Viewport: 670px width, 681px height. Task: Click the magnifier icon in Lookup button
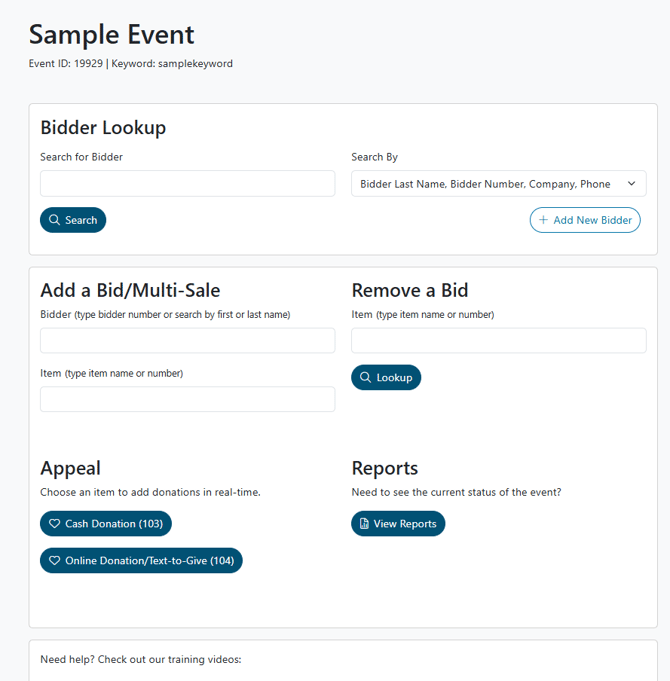click(366, 377)
